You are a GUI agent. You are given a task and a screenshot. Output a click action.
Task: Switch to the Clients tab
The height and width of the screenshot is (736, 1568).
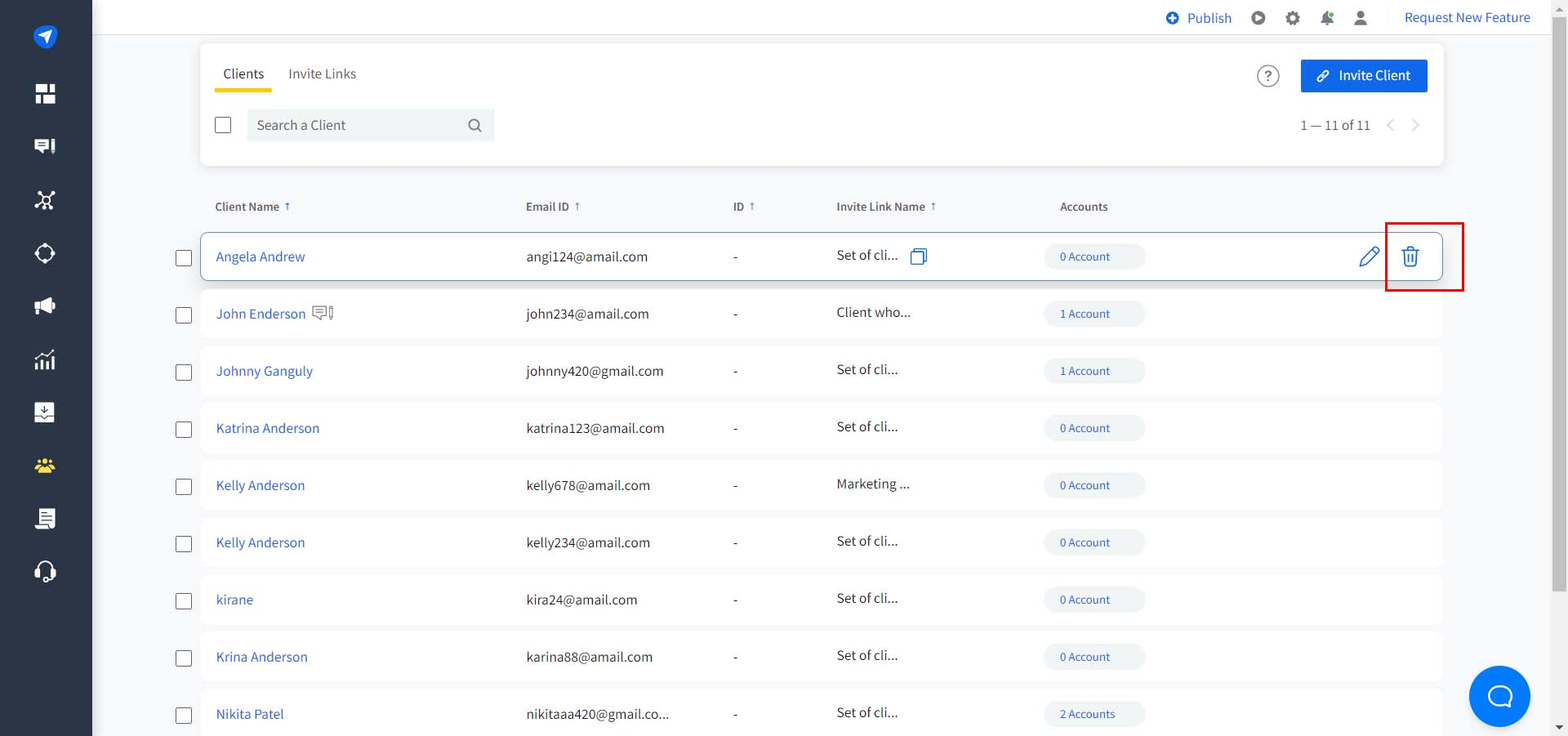click(243, 74)
